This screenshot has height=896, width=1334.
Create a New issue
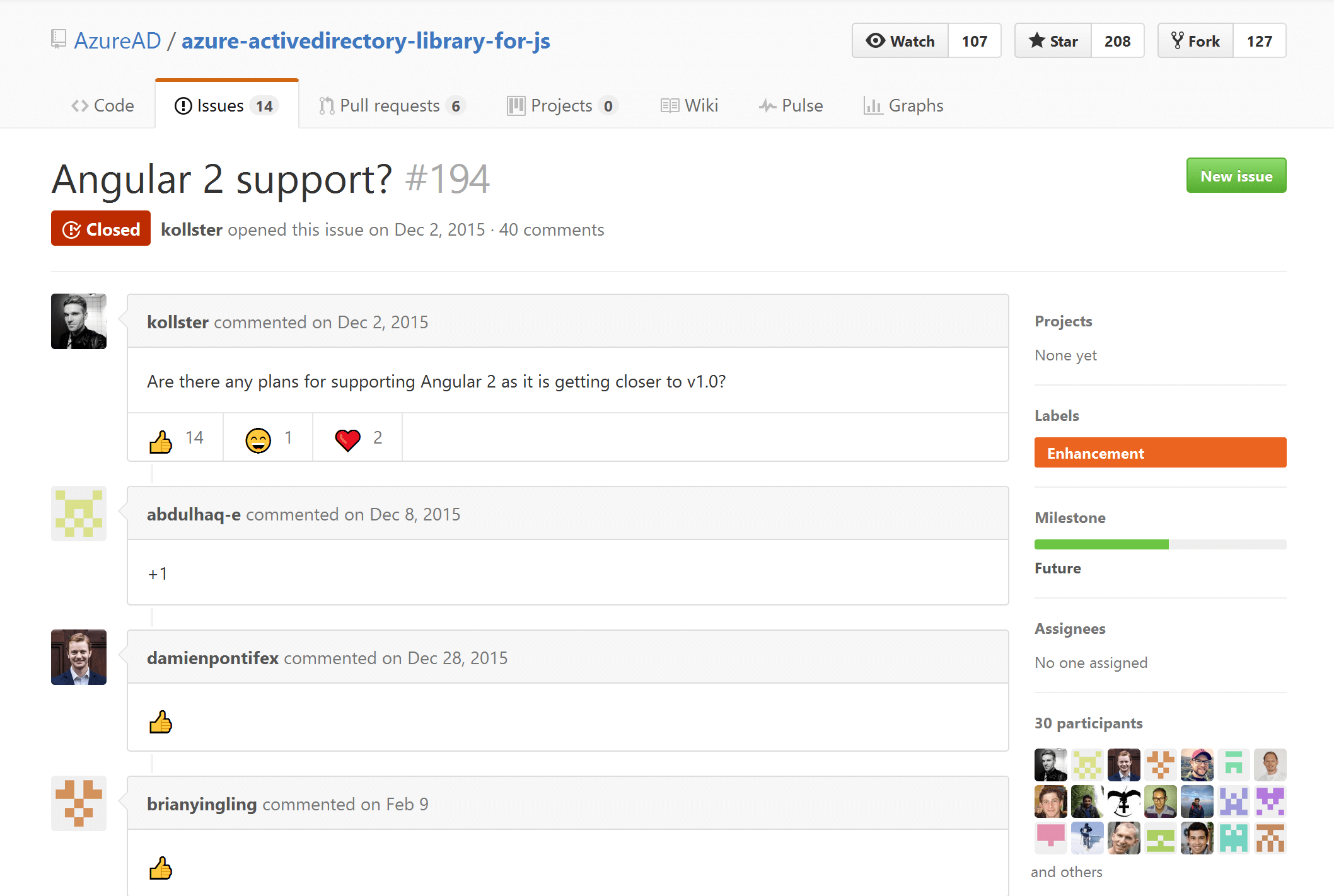click(x=1236, y=176)
